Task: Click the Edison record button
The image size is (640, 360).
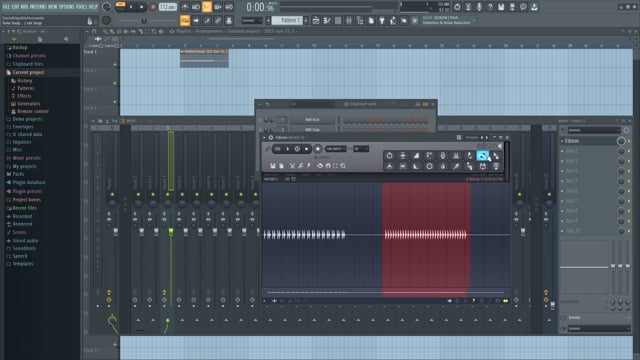Action: (x=318, y=149)
